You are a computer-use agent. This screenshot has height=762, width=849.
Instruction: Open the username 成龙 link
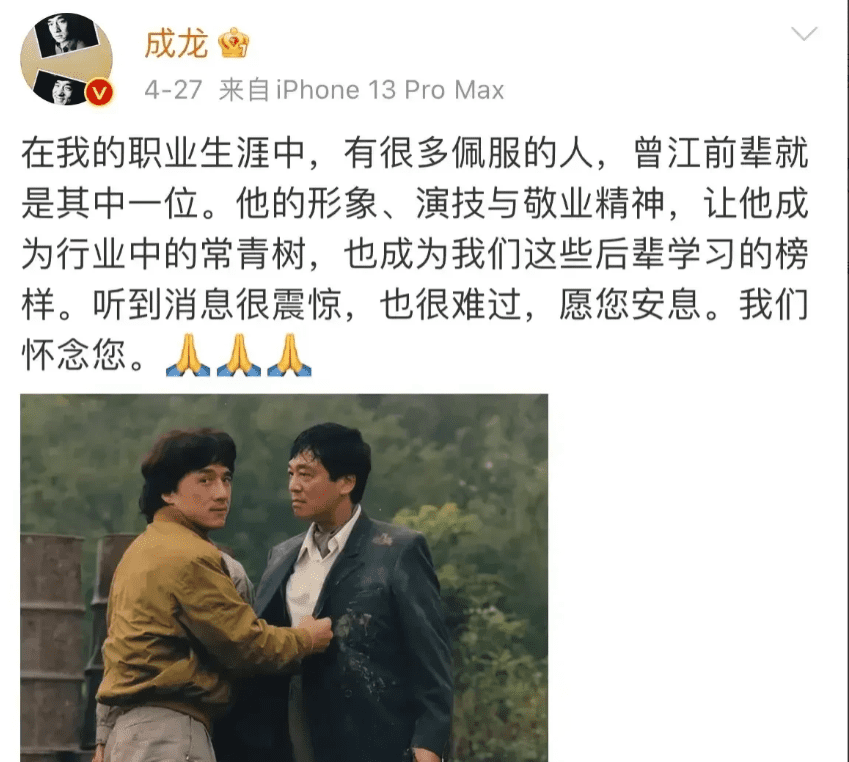[177, 43]
